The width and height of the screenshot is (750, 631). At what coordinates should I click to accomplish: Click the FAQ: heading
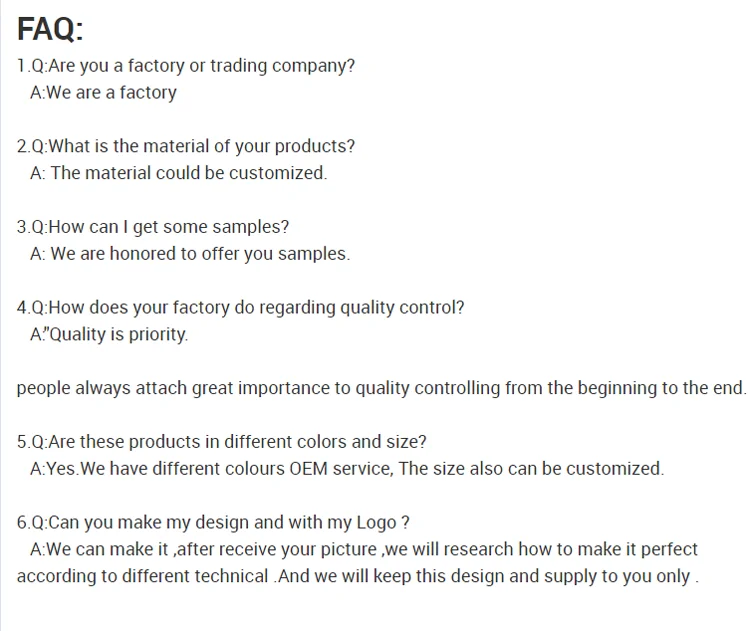coord(50,29)
